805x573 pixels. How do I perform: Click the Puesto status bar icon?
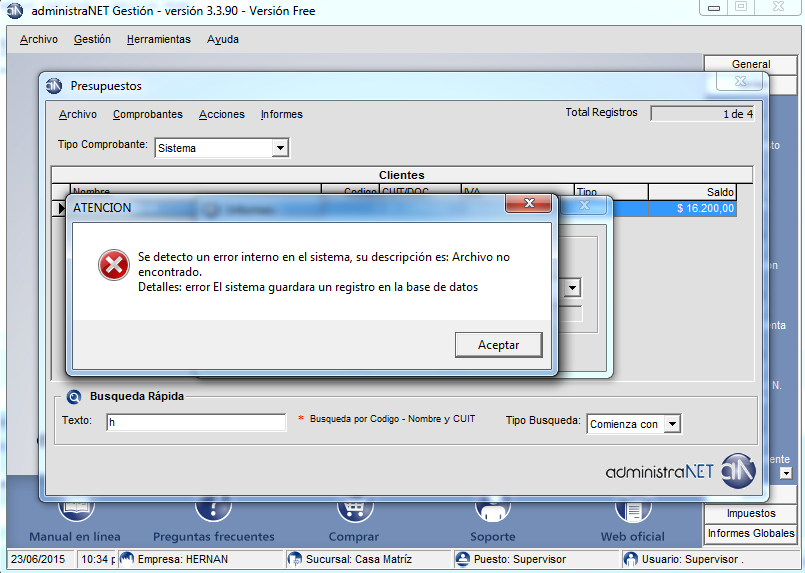point(463,559)
